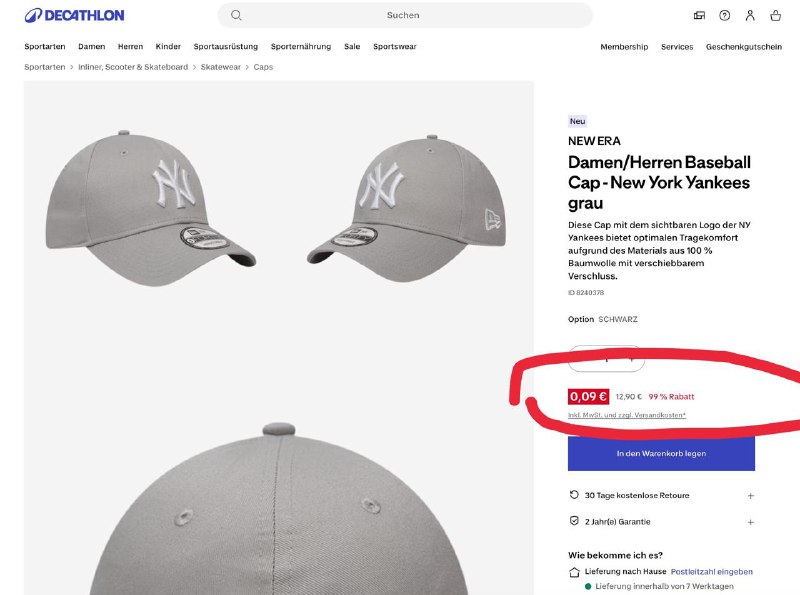The image size is (800, 595).
Task: Open the help question mark icon
Action: (725, 15)
